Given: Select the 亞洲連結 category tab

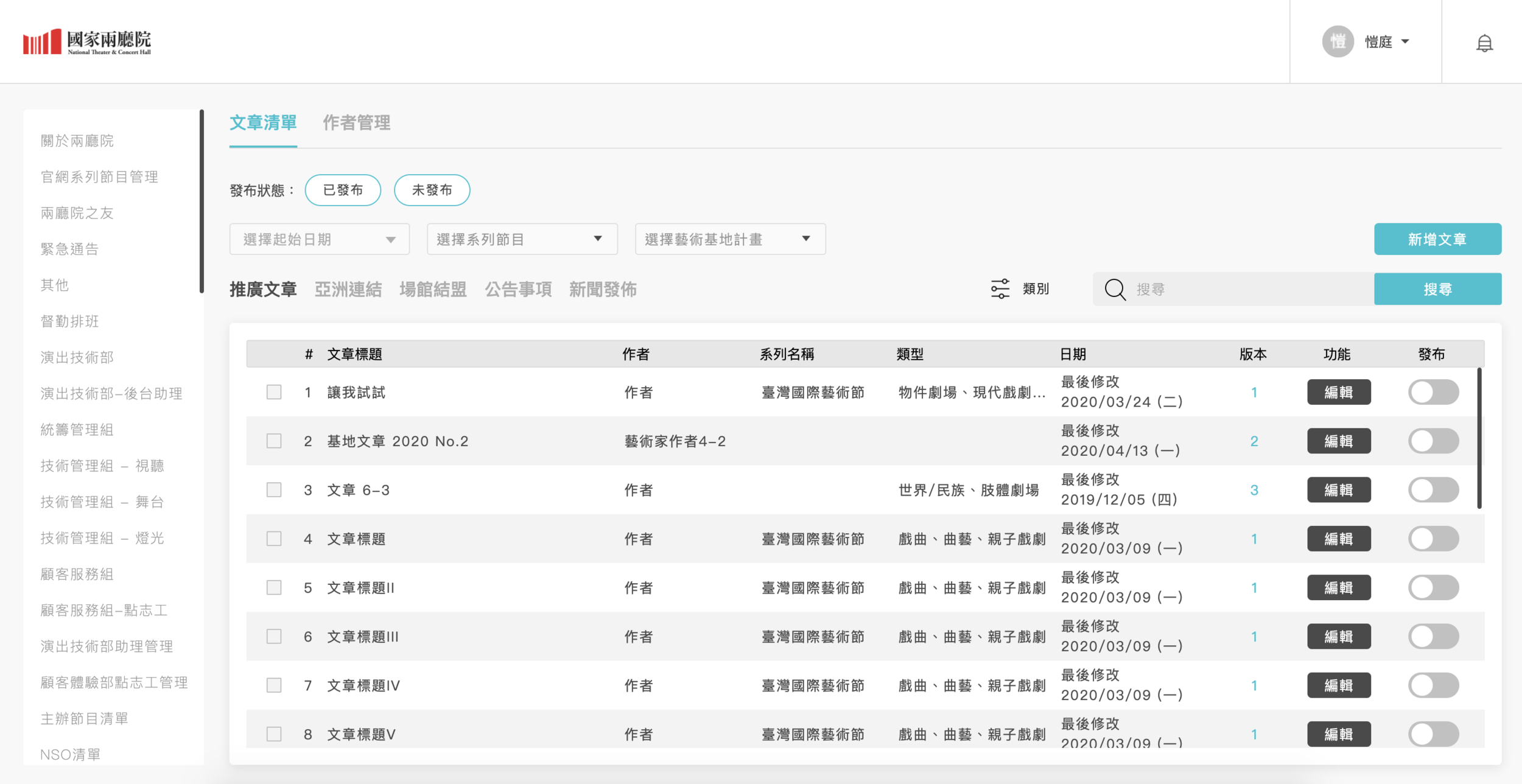Looking at the screenshot, I should point(348,289).
